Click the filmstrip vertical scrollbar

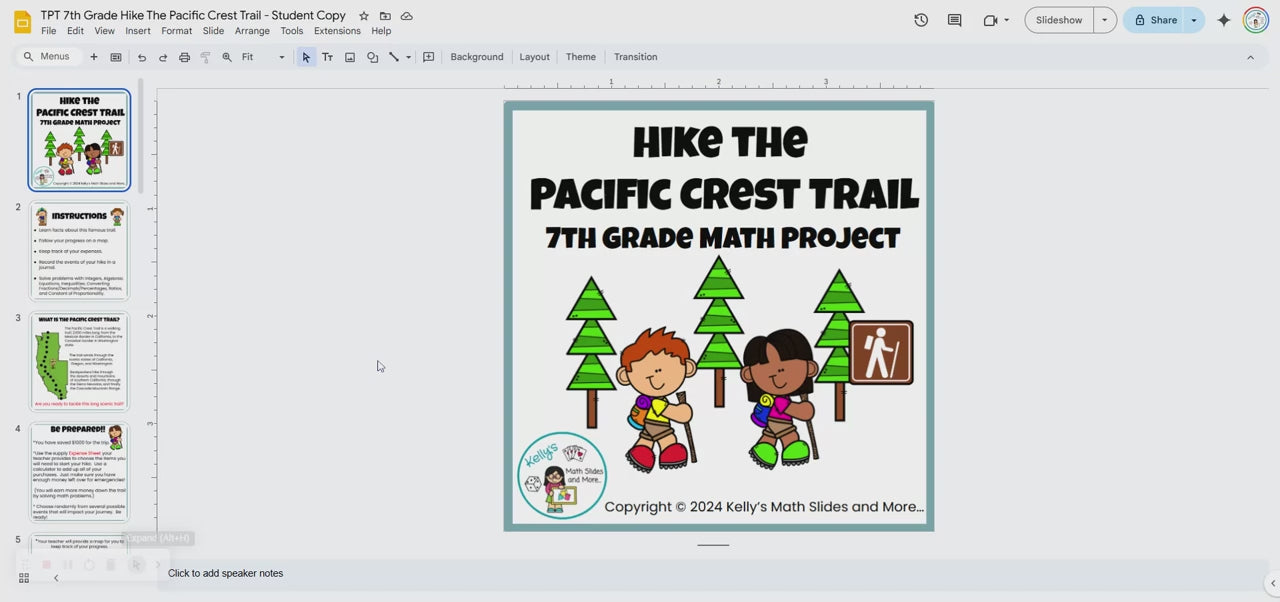(x=141, y=135)
